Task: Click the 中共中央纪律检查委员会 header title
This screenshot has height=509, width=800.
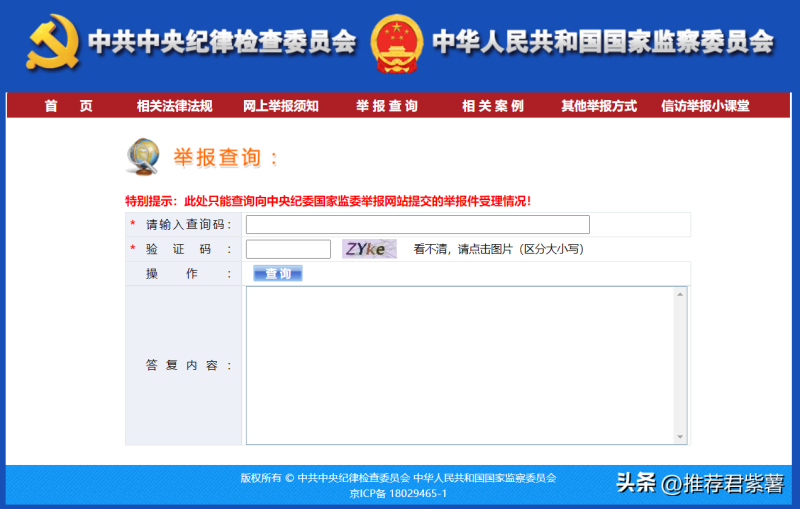Action: pyautogui.click(x=222, y=42)
